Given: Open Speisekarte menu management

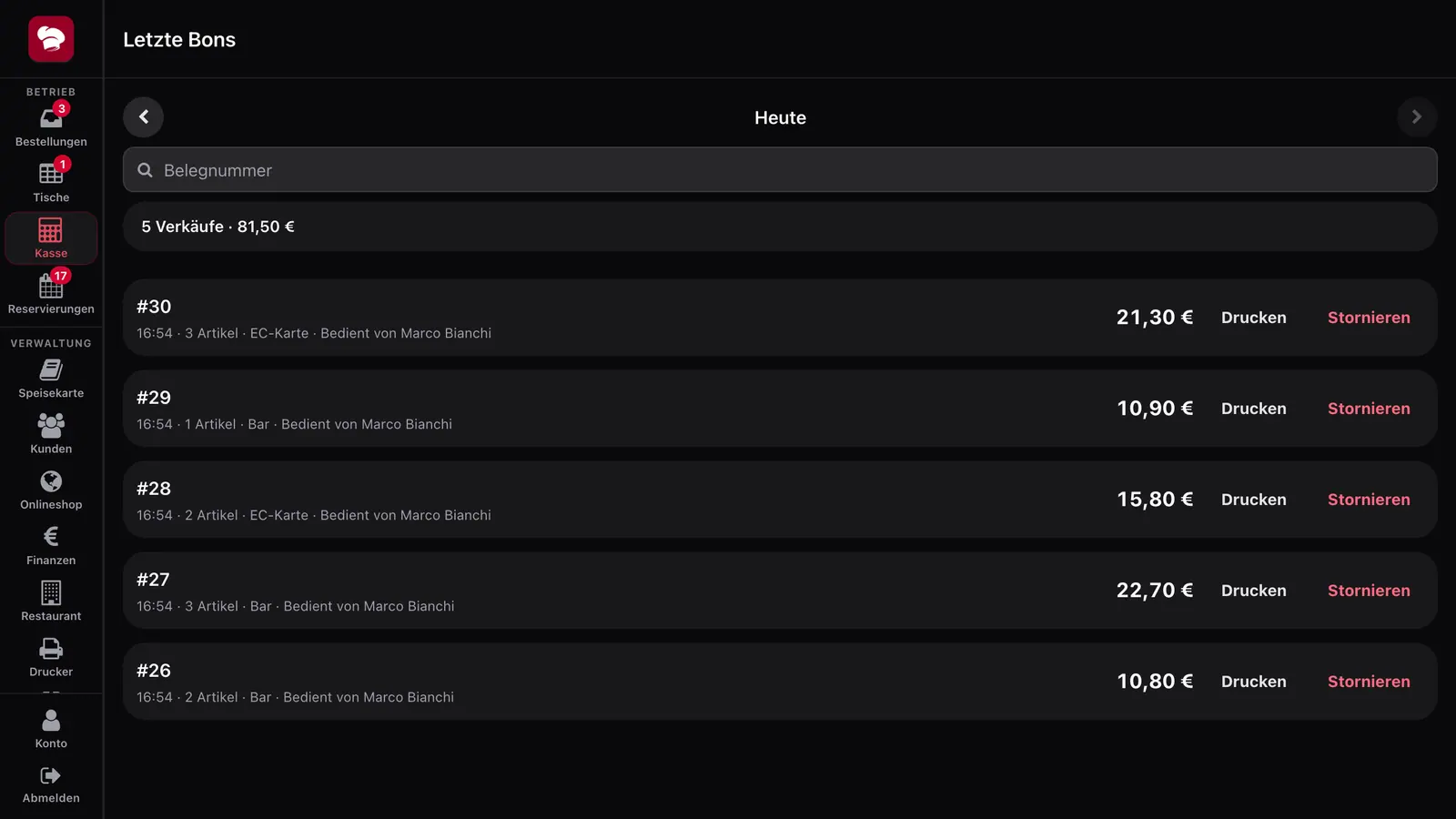Looking at the screenshot, I should [x=51, y=379].
